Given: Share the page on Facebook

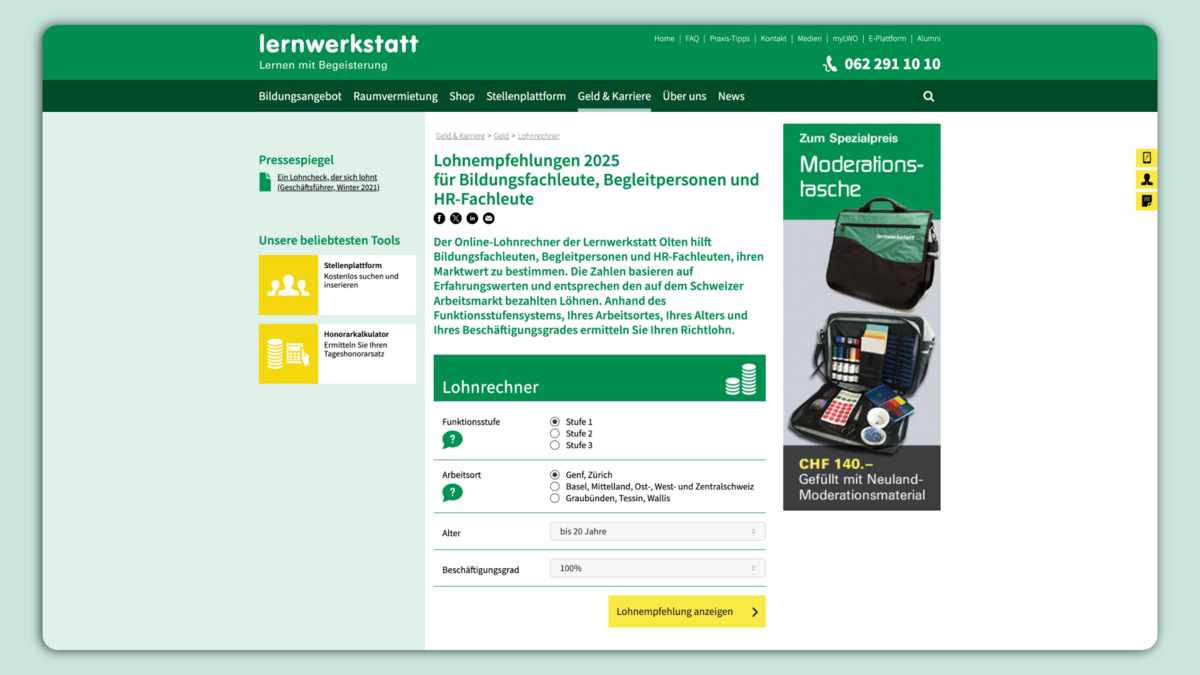Looking at the screenshot, I should coord(439,218).
